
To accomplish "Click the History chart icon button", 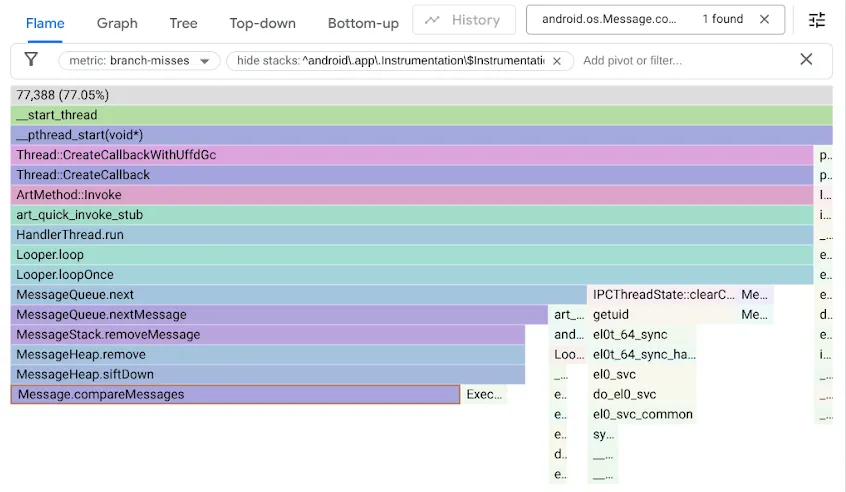I will 464,20.
